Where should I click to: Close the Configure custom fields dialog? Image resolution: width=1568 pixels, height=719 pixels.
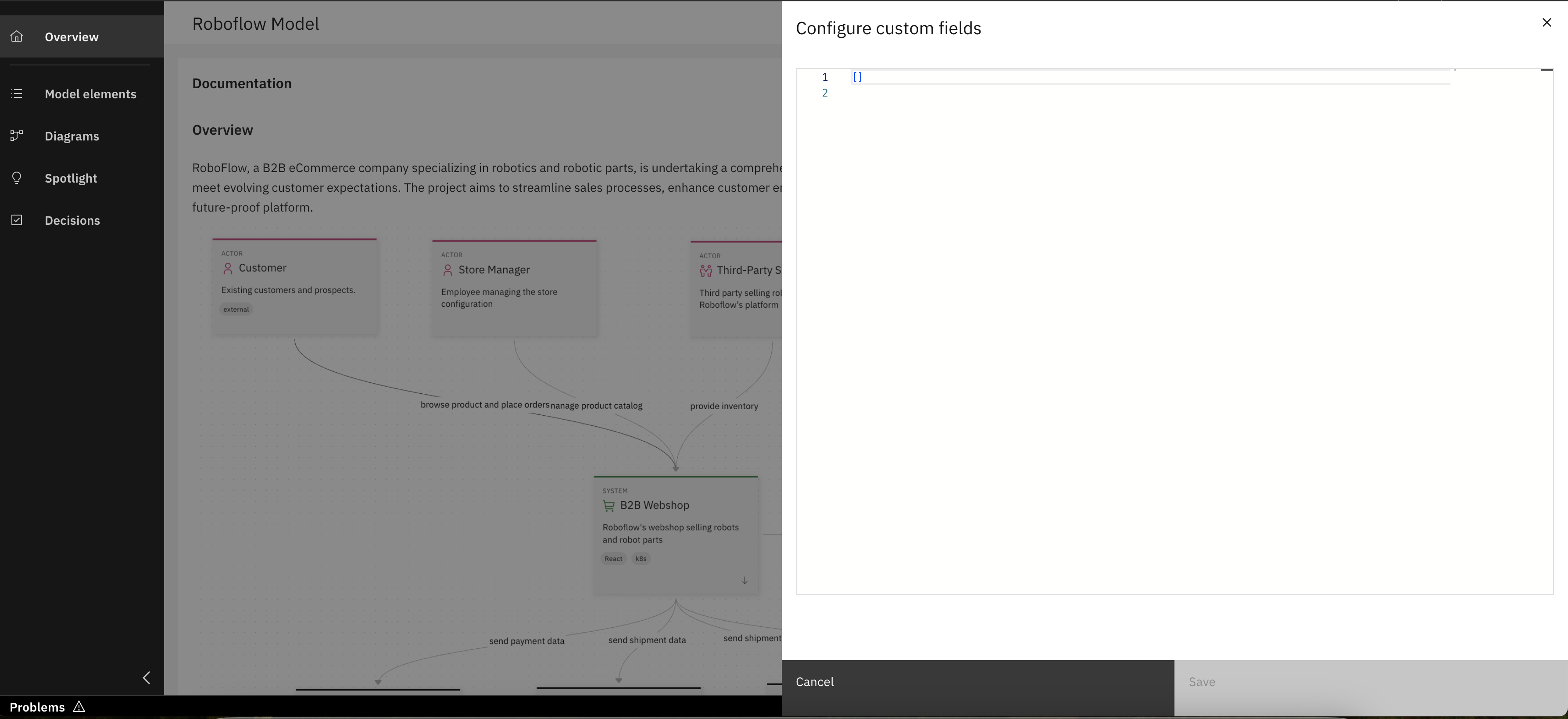click(x=1547, y=22)
